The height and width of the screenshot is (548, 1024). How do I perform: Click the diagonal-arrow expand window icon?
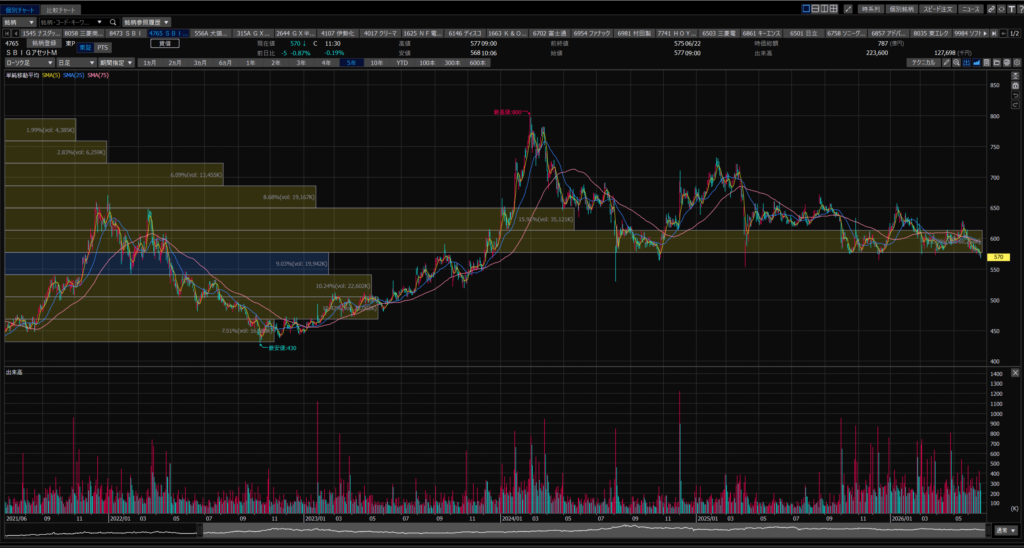(848, 9)
